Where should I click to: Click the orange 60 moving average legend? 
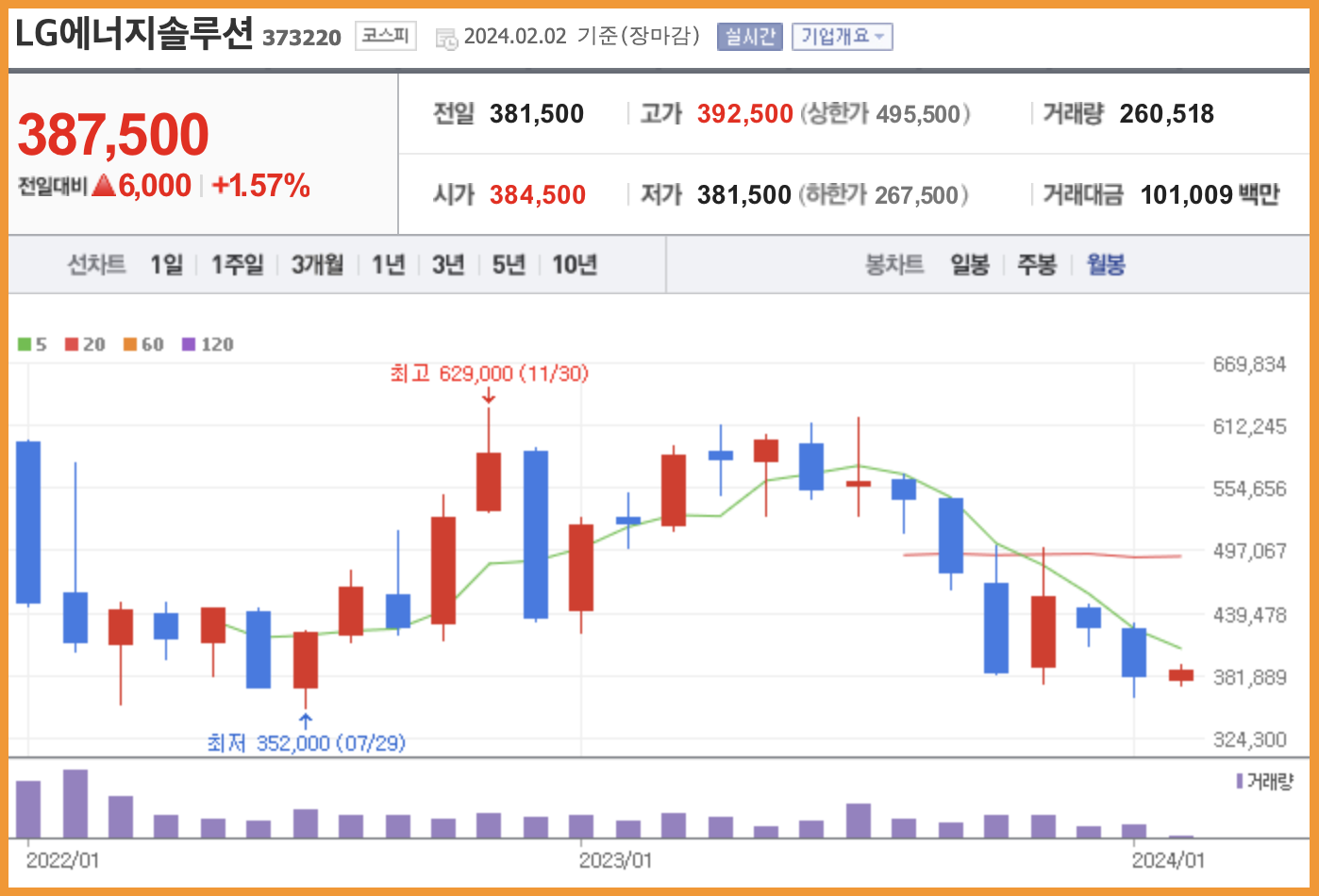(x=143, y=344)
